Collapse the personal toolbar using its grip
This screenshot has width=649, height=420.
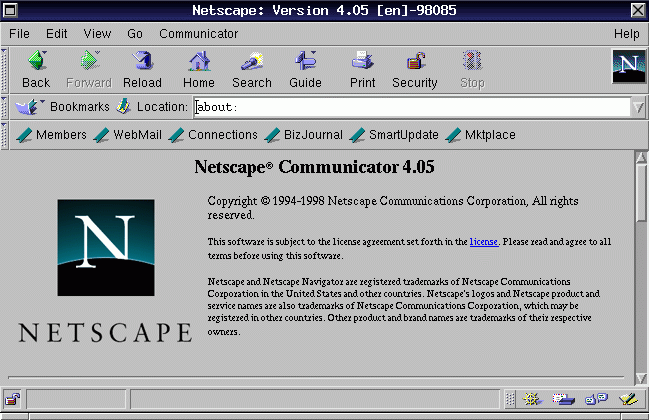[x=4, y=135]
